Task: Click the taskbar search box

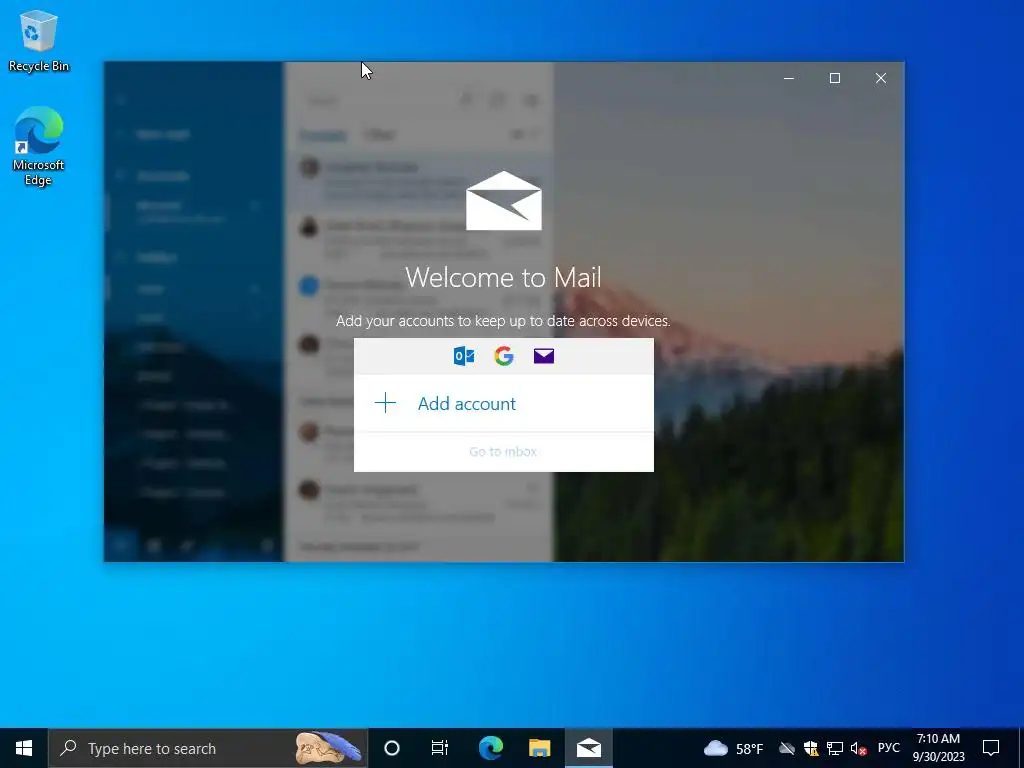Action: pyautogui.click(x=208, y=748)
